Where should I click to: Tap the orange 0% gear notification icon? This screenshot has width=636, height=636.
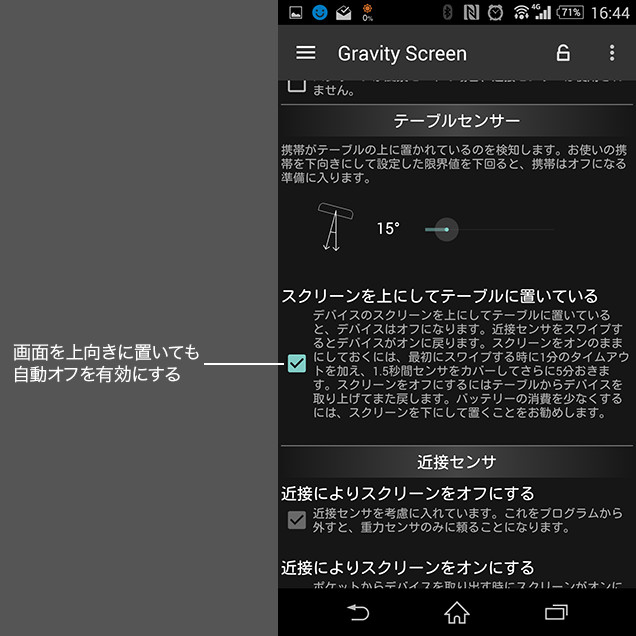367,12
